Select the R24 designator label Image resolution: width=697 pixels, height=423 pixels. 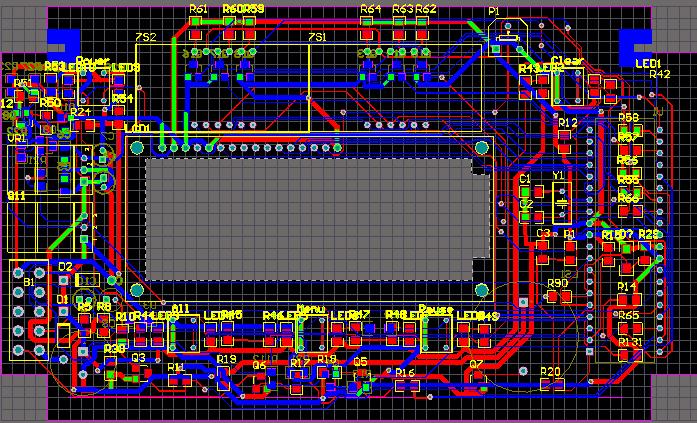click(x=81, y=112)
